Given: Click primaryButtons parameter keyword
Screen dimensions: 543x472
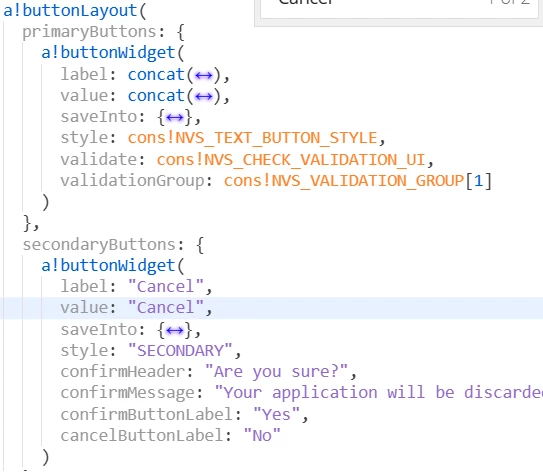Looking at the screenshot, I should (89, 32).
